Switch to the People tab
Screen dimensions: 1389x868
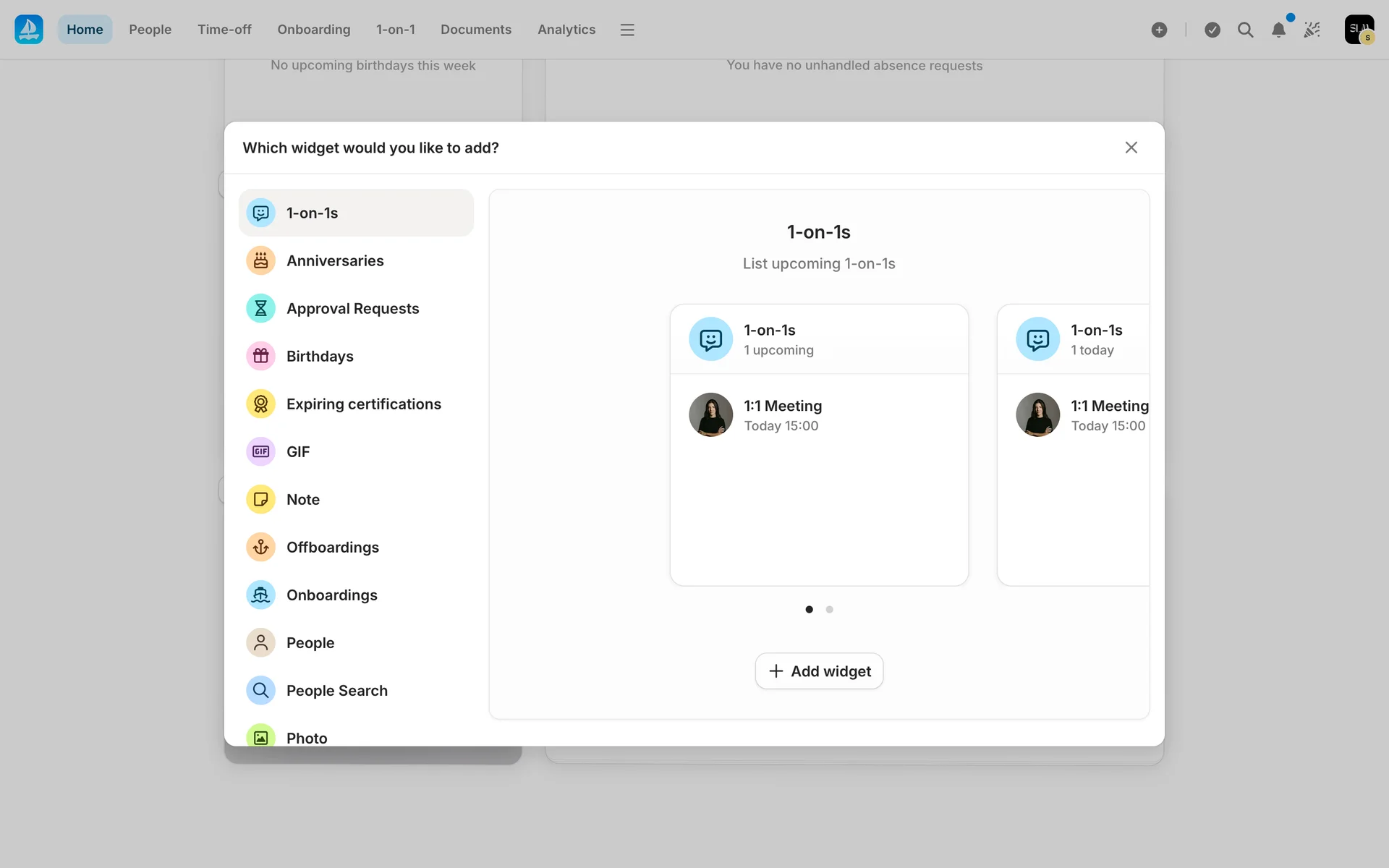(x=150, y=30)
